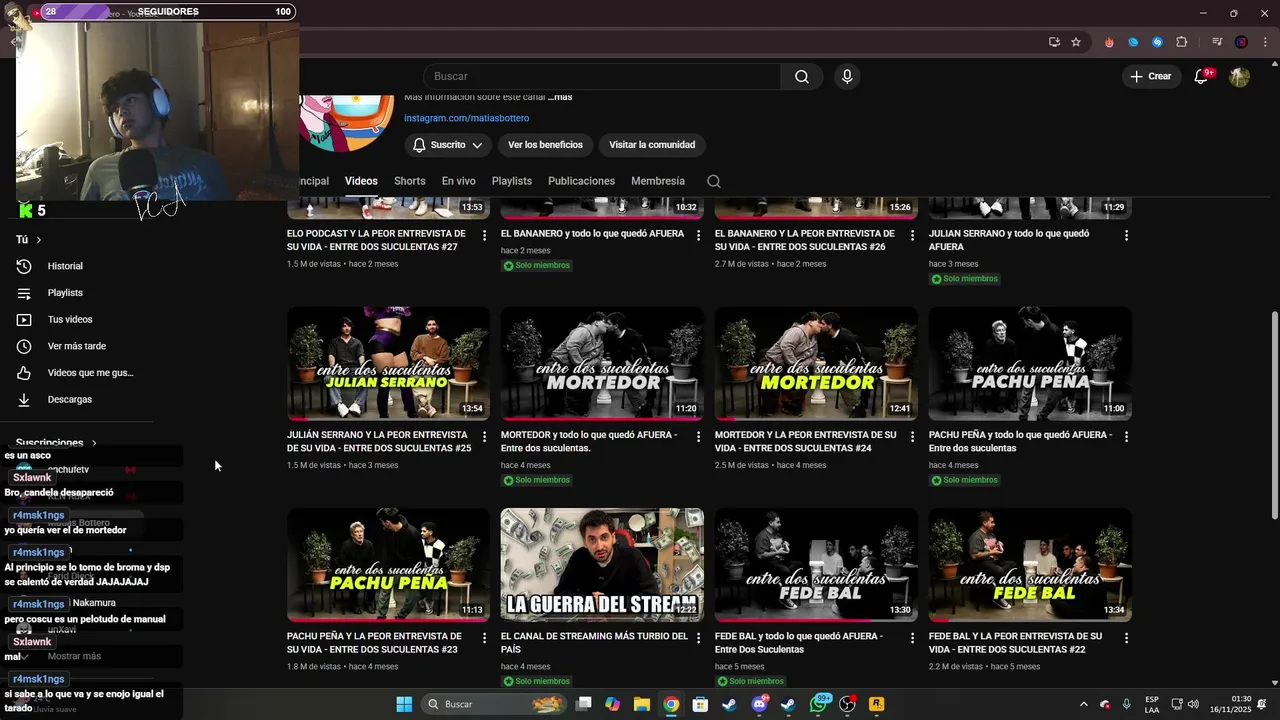The height and width of the screenshot is (720, 1280).
Task: Open WhatsApp from the taskbar
Action: [x=819, y=704]
